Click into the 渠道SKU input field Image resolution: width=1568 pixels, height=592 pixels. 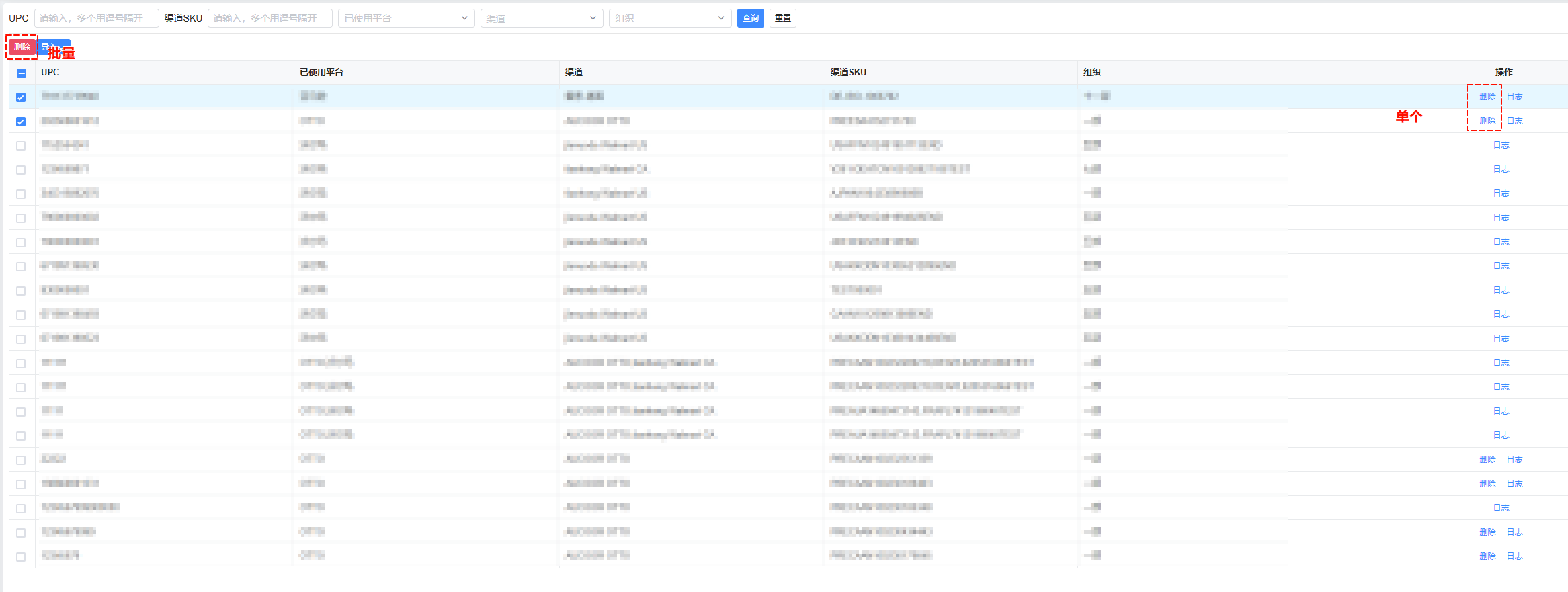270,18
